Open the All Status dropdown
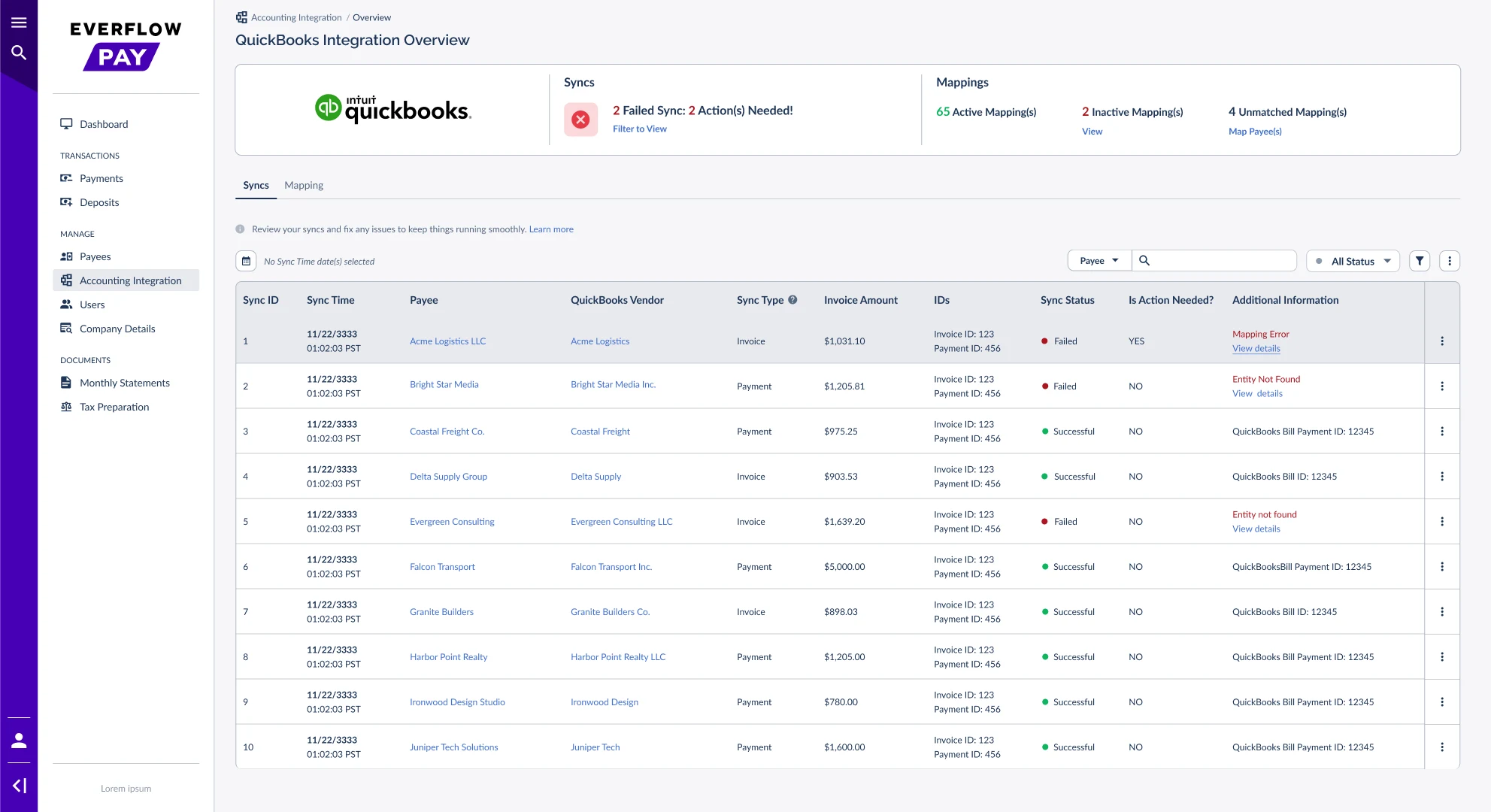Screen dimensions: 1491x812 point(1353,261)
